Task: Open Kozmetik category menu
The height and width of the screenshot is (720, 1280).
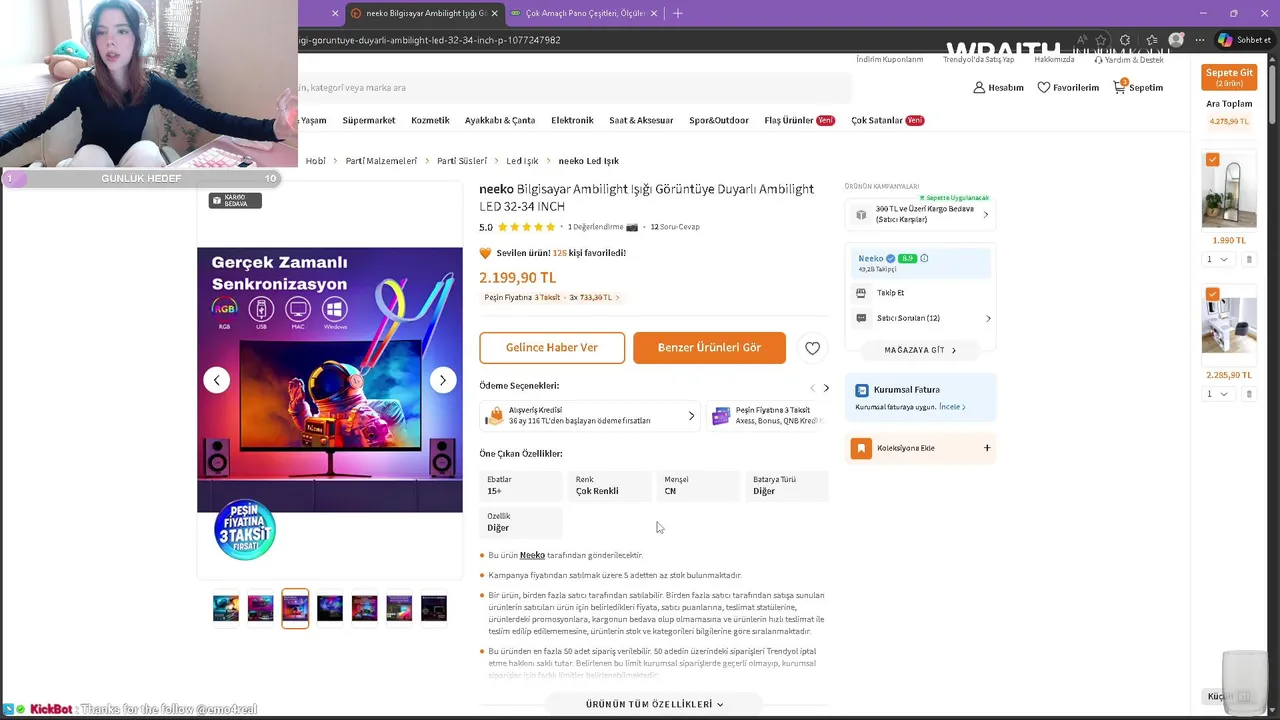Action: pyautogui.click(x=430, y=120)
